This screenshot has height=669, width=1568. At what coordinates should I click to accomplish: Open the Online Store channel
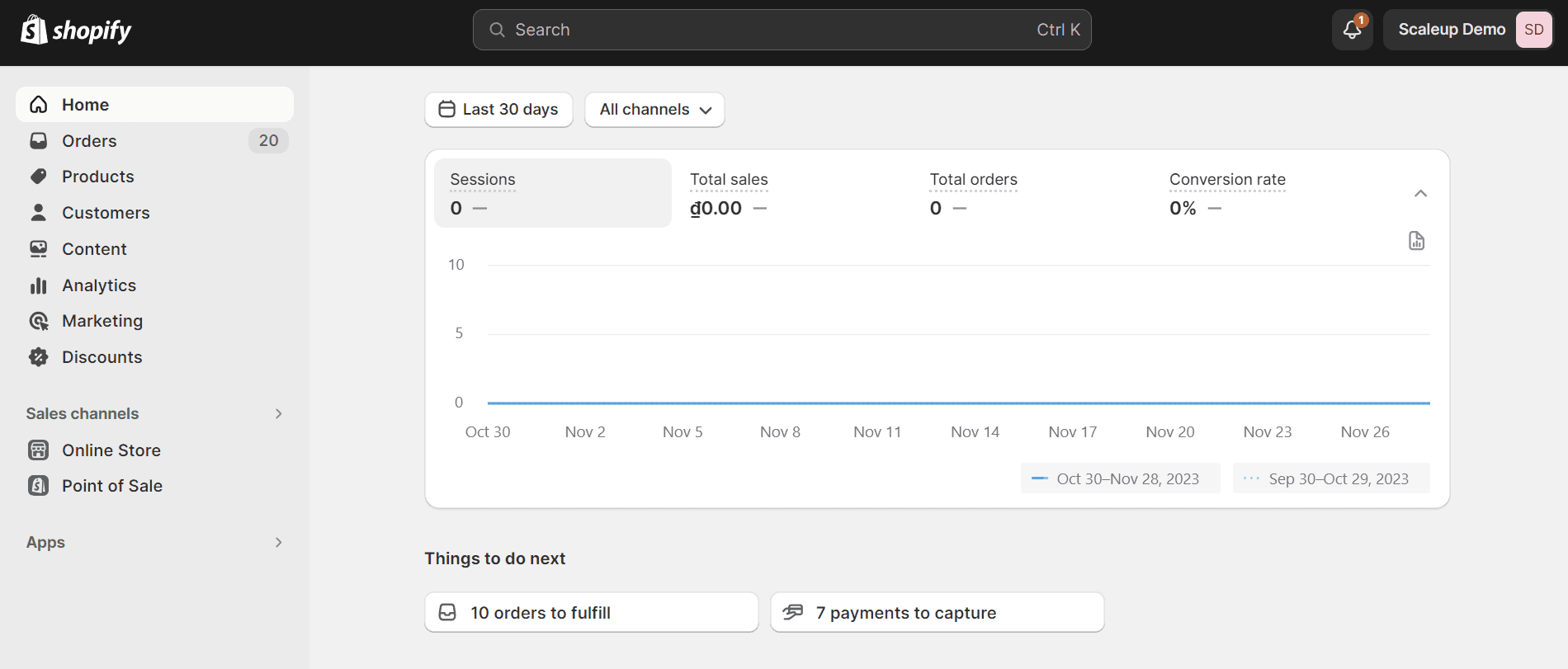coord(154,450)
